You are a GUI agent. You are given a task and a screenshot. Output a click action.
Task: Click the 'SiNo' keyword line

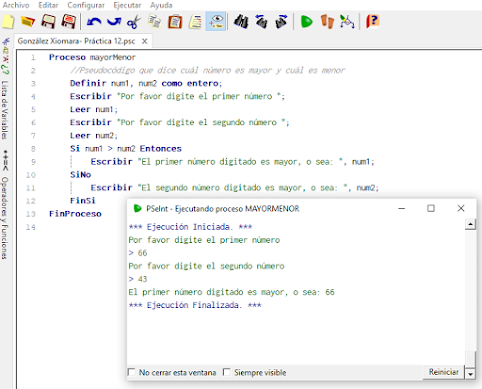80,175
